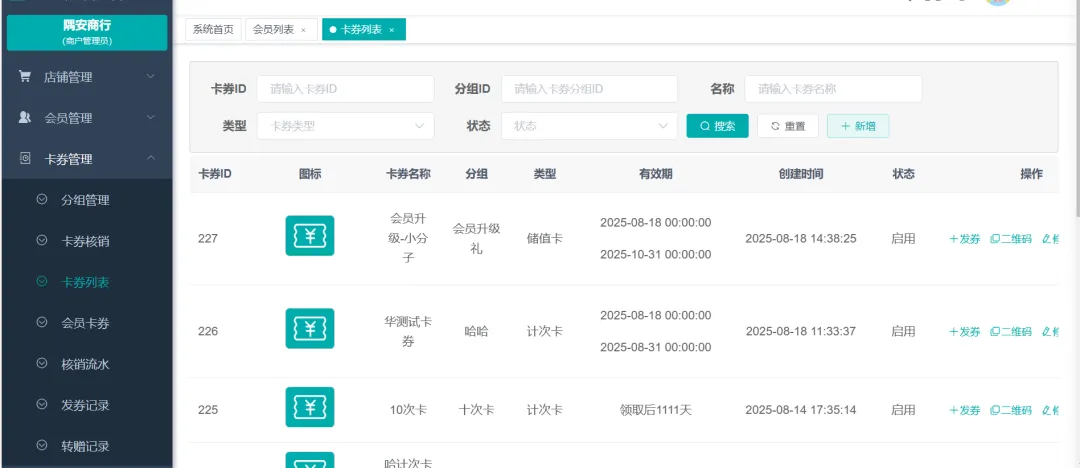
Task: Open the 状态 status dropdown
Action: point(589,126)
